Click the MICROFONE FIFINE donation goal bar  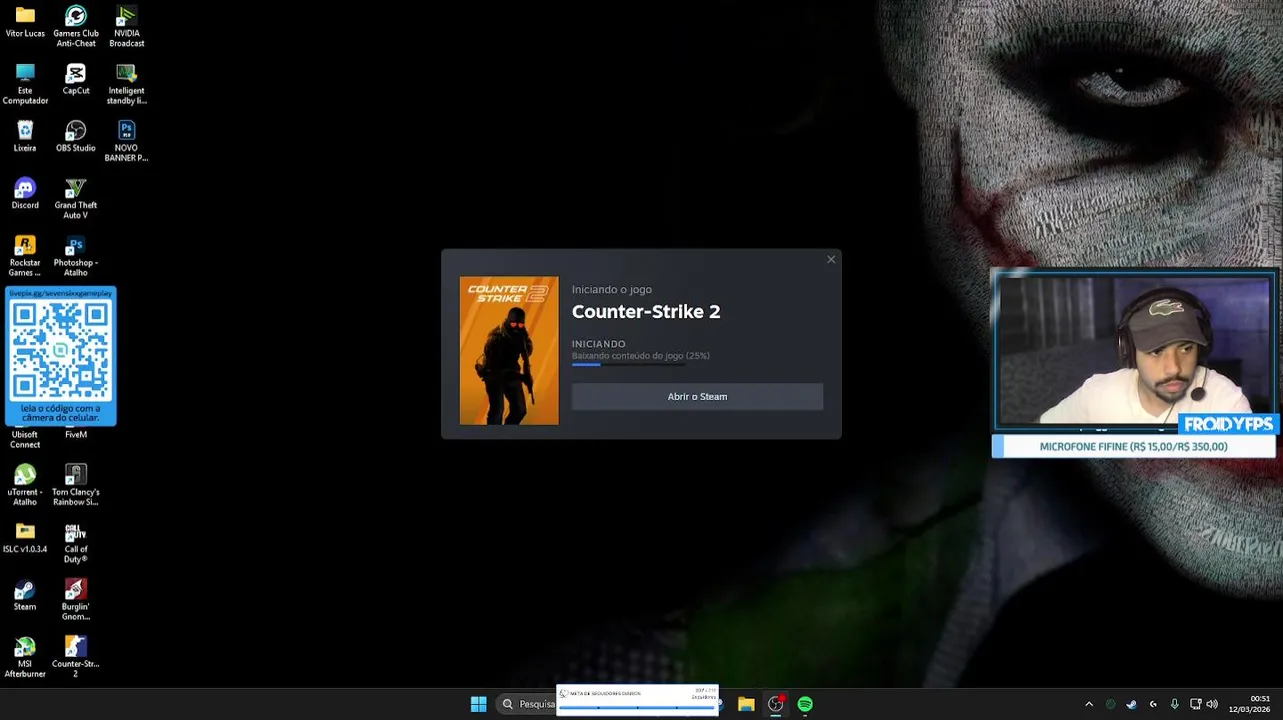[x=1133, y=446]
